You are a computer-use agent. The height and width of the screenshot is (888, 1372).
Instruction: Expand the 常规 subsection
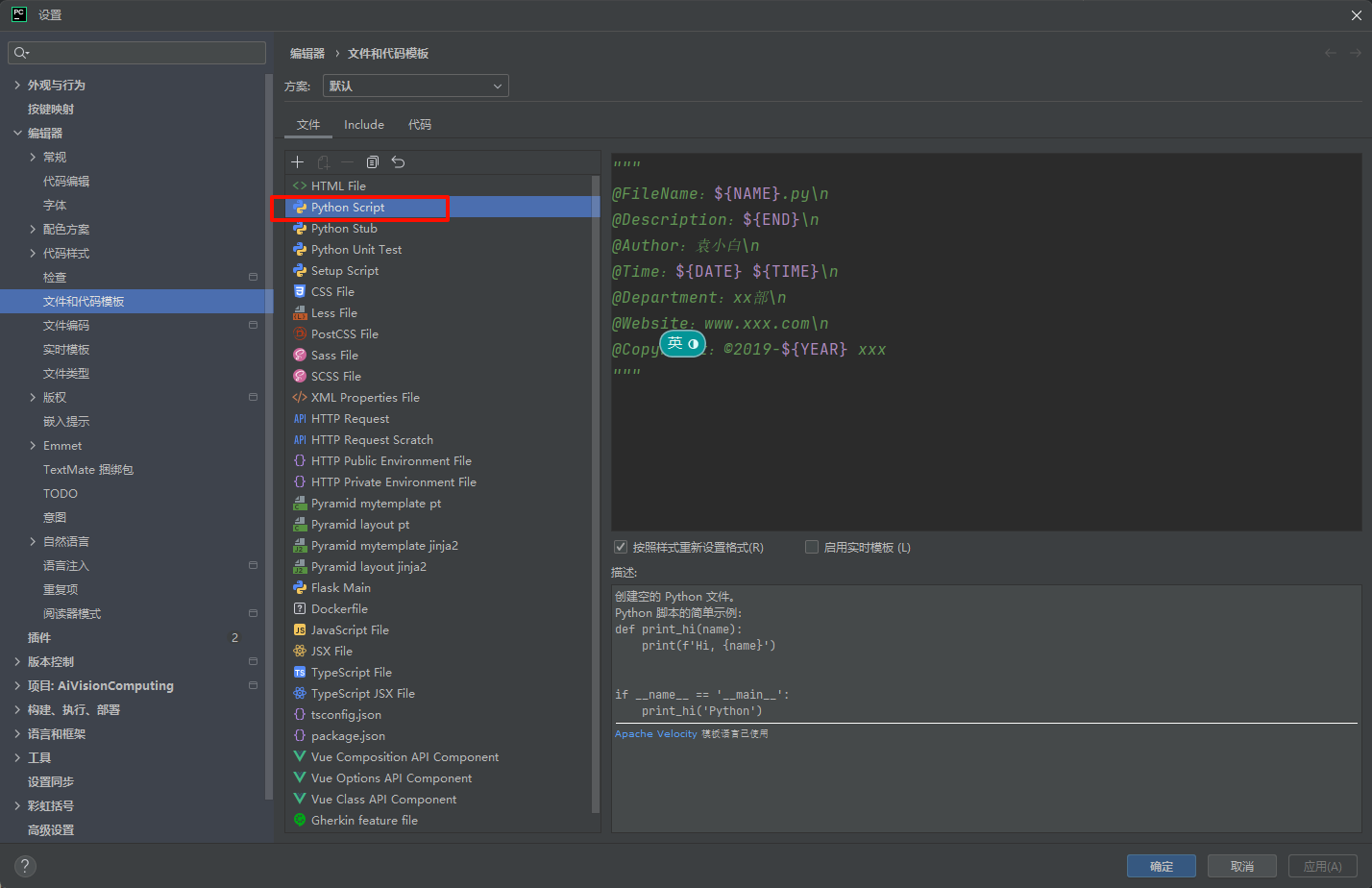33,158
